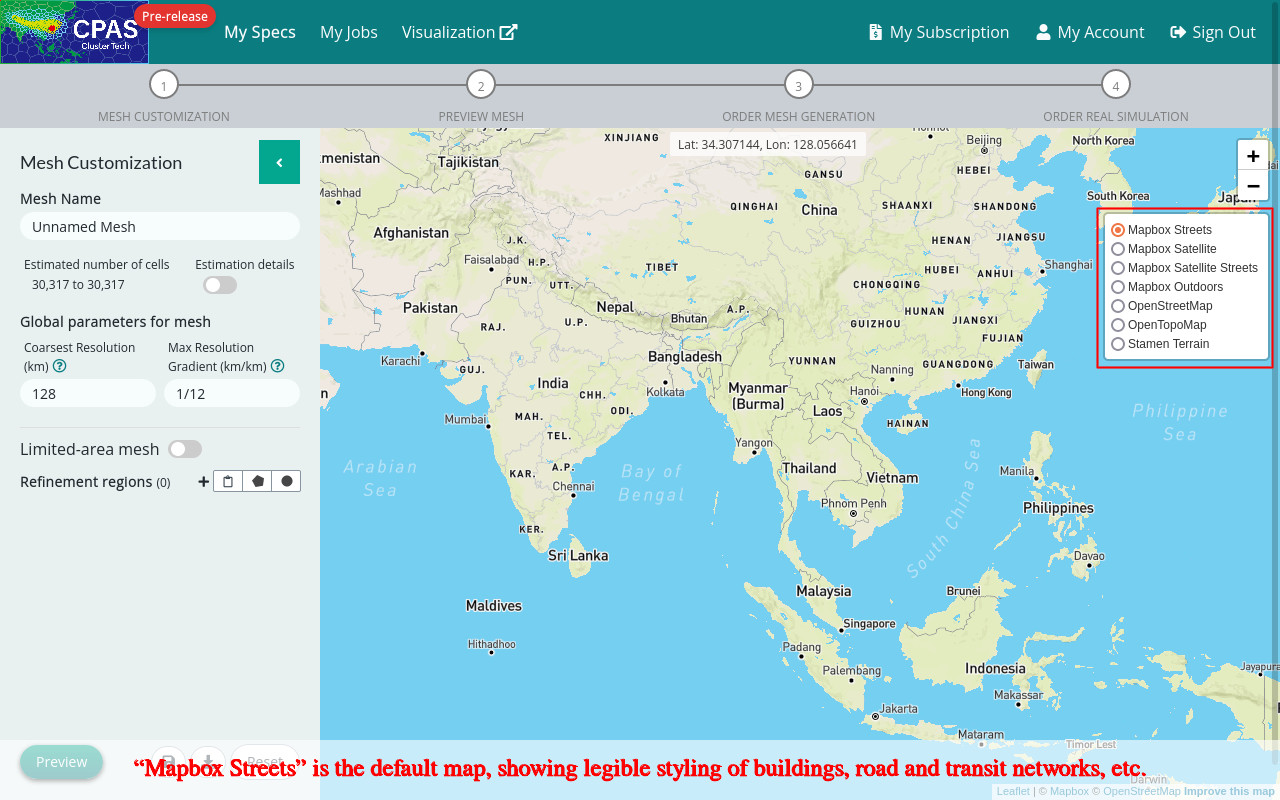Go to step 3 Order Mesh Generation
This screenshot has height=800, width=1280.
[798, 85]
